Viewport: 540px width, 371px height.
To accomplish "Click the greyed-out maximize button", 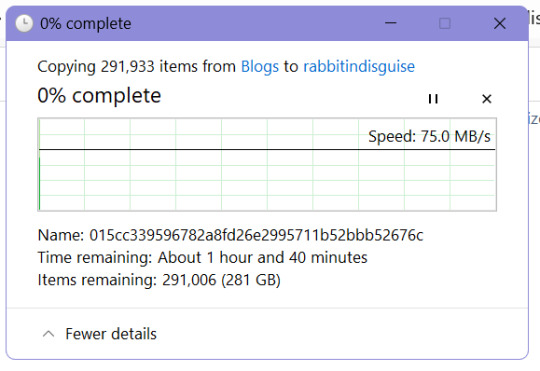I will pos(445,23).
